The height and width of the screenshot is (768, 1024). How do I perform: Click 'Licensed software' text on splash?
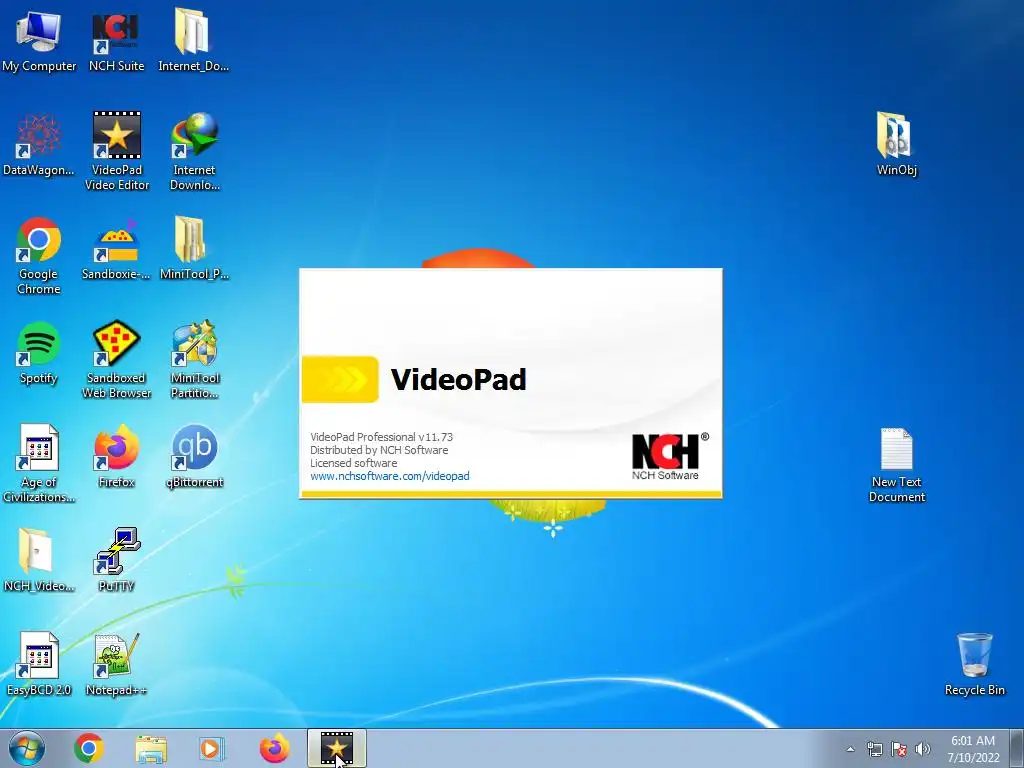pyautogui.click(x=353, y=463)
